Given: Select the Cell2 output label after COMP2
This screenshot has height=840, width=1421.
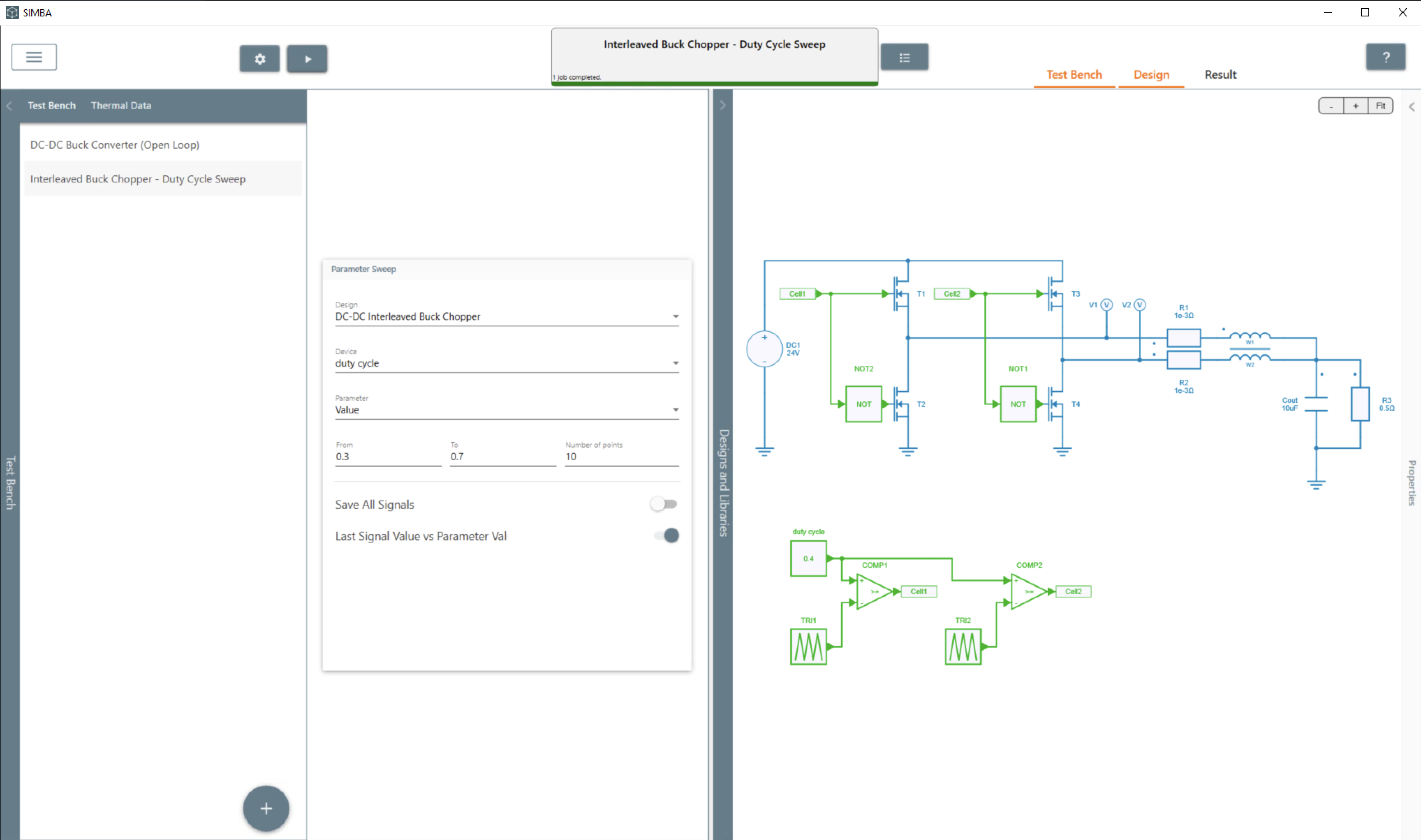Looking at the screenshot, I should coord(1073,591).
